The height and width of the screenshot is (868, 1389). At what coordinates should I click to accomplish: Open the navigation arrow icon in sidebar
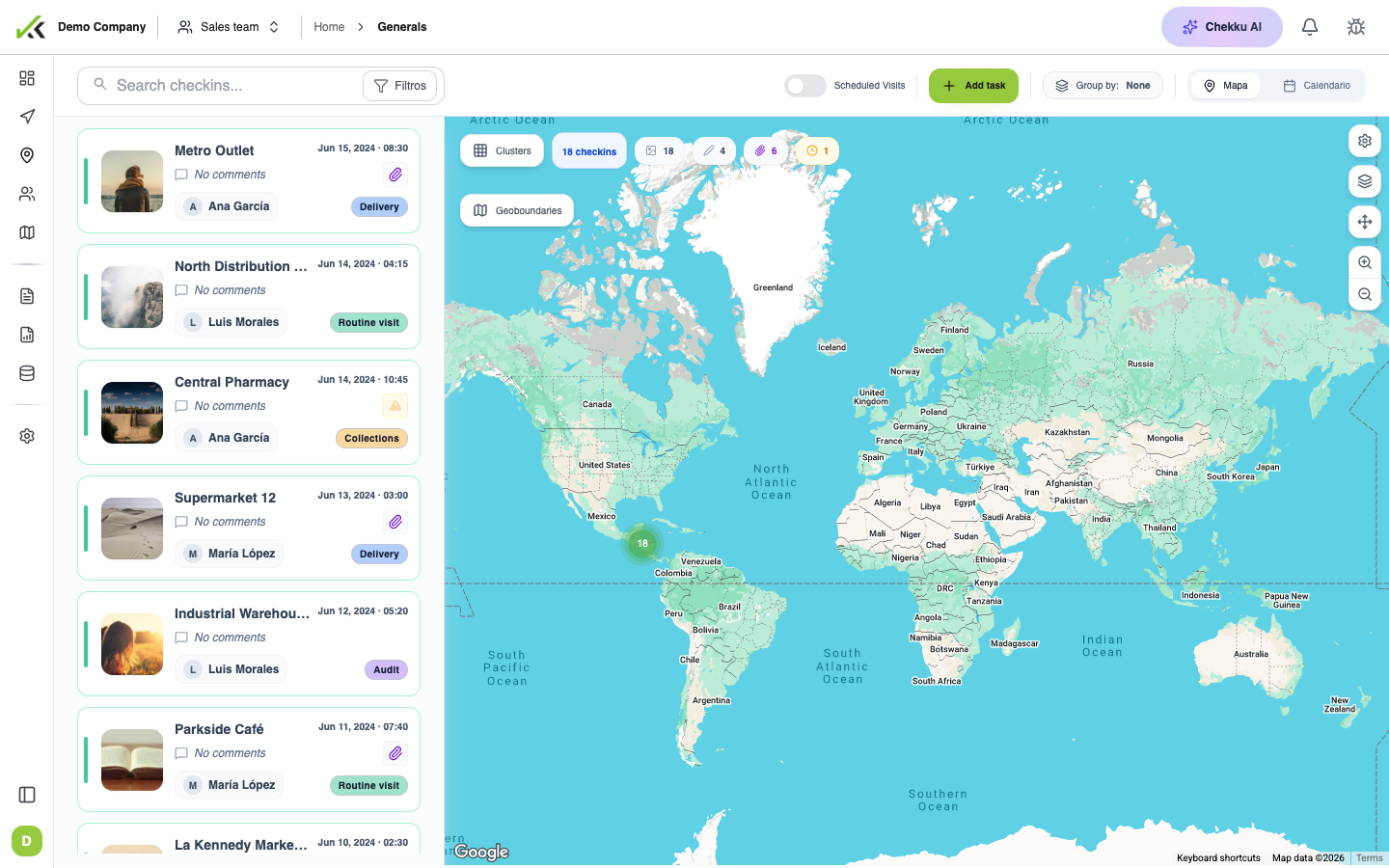click(x=27, y=117)
